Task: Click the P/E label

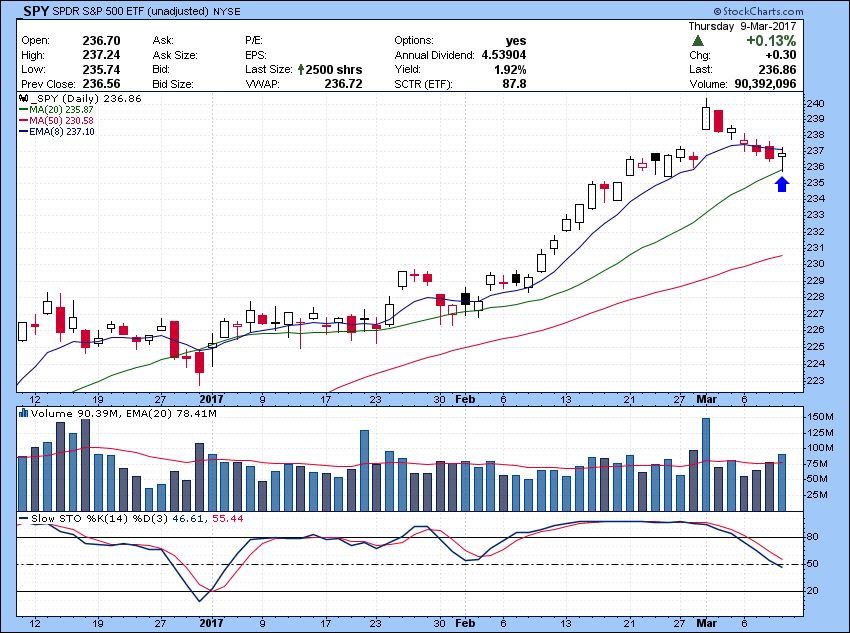Action: point(254,41)
